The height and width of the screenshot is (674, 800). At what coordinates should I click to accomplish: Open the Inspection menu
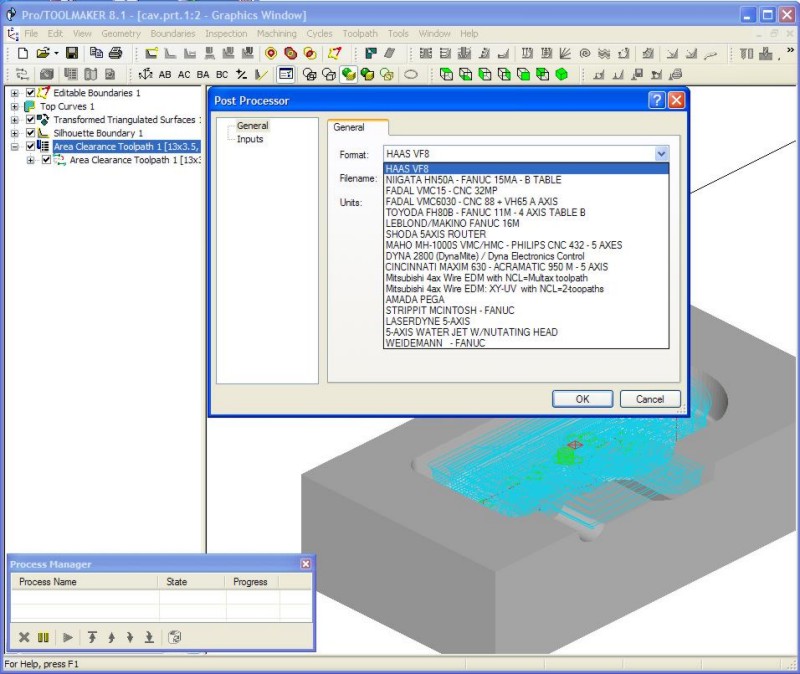226,34
